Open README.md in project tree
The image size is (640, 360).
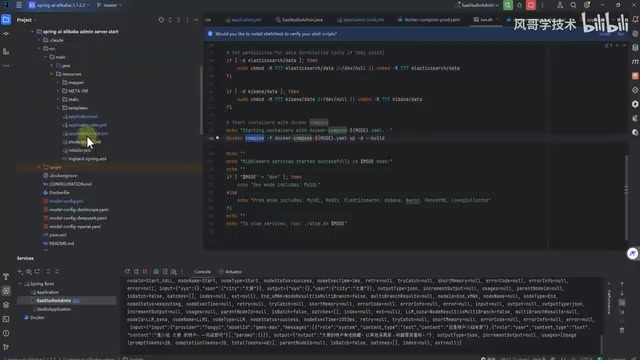pos(61,243)
